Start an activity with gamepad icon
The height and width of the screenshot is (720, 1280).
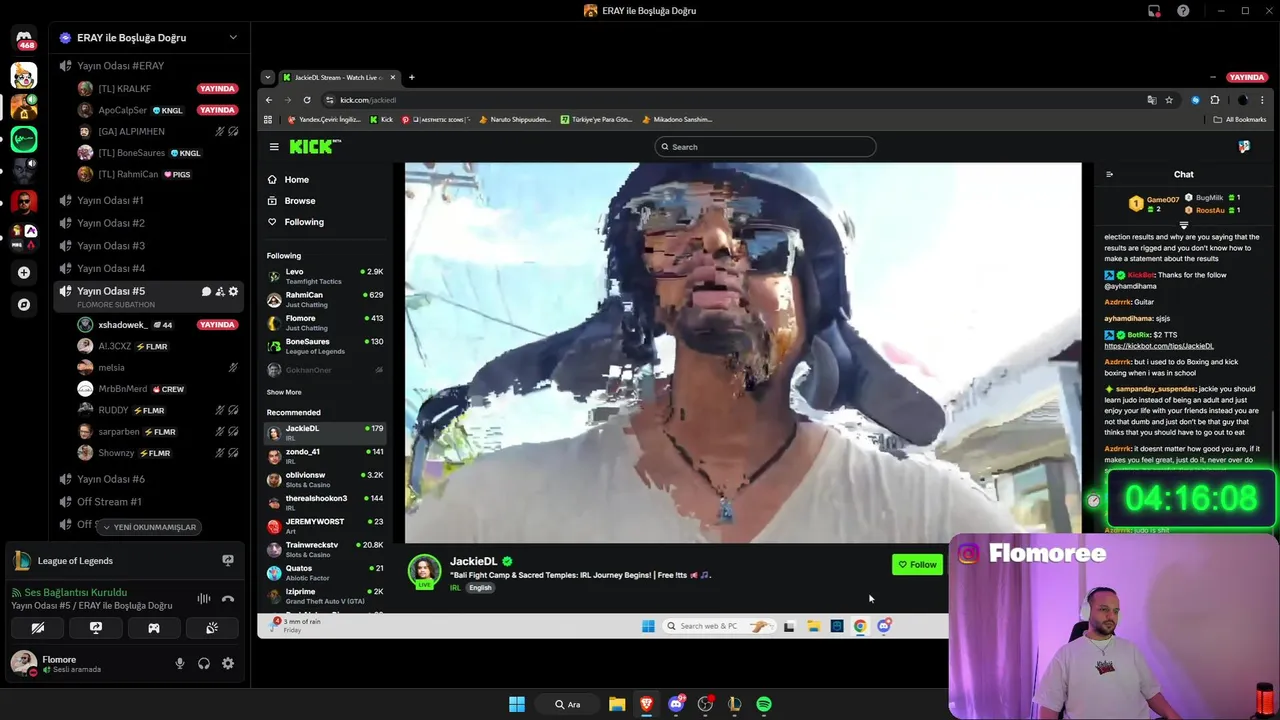tap(154, 628)
